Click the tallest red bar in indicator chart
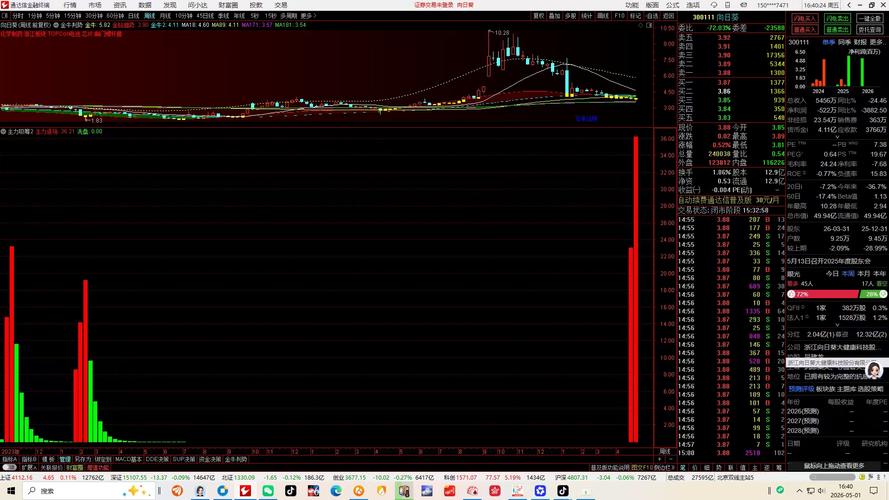The image size is (889, 500). click(636, 289)
